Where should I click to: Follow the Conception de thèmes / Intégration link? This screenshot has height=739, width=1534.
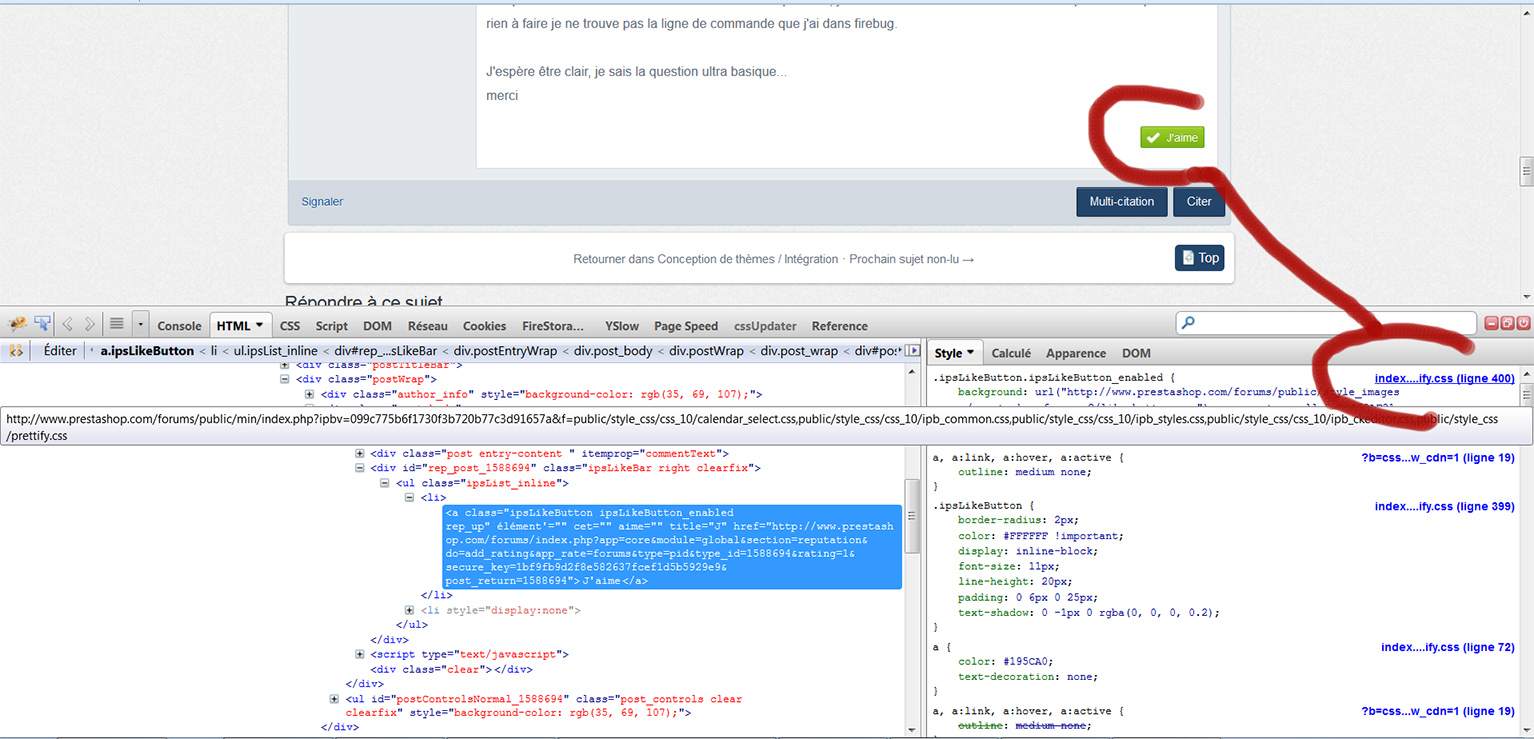[748, 259]
